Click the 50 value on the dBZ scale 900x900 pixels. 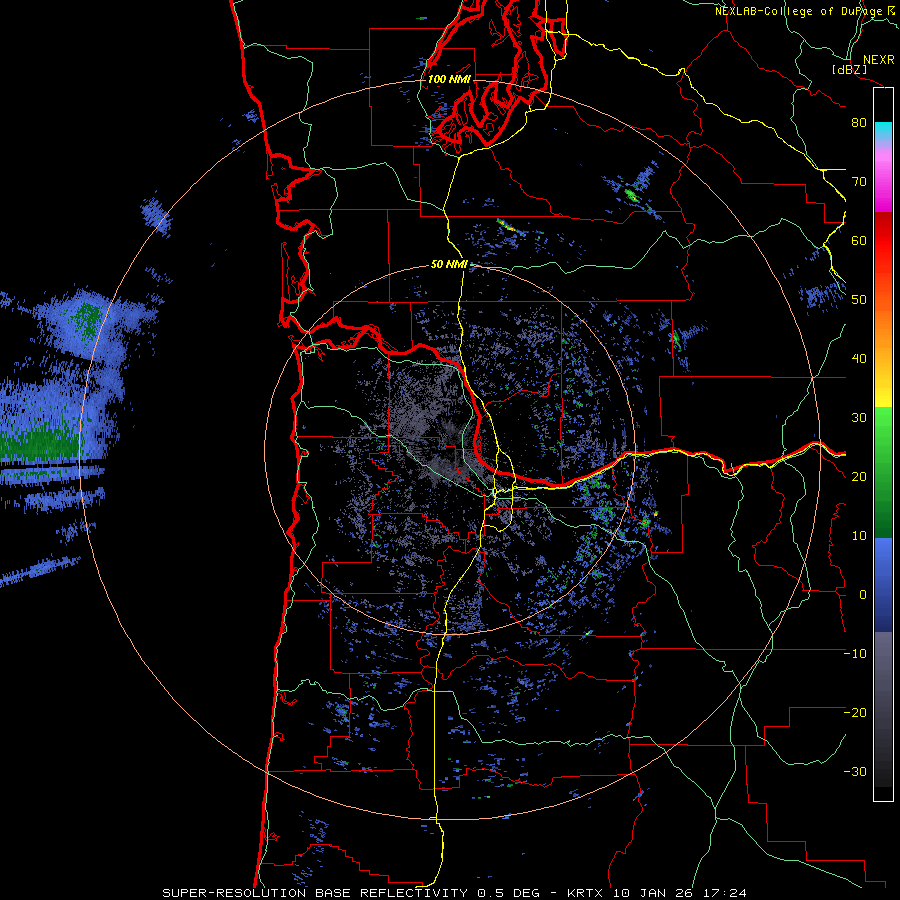859,300
